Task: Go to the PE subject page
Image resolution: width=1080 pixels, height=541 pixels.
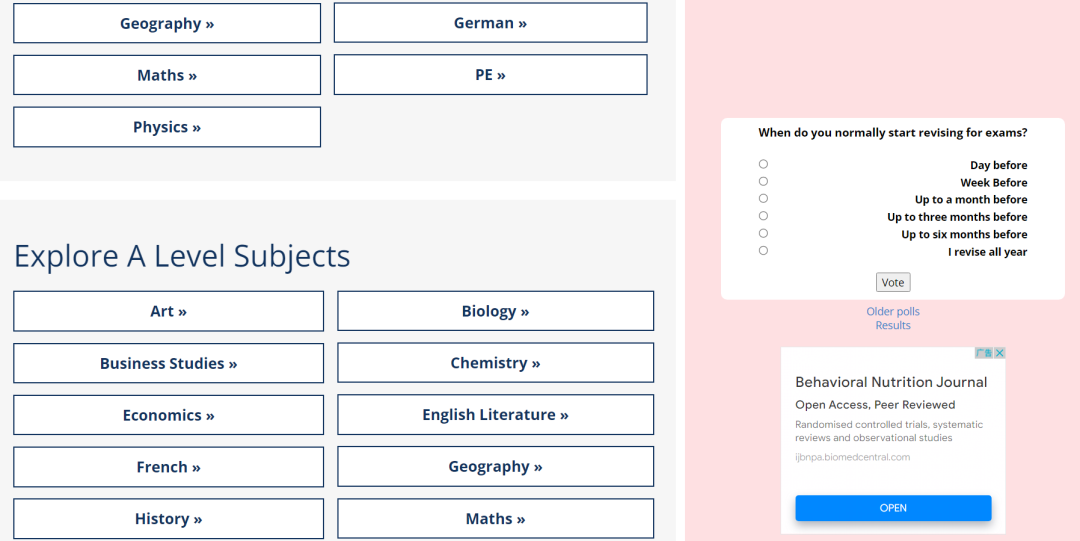Action: coord(490,74)
